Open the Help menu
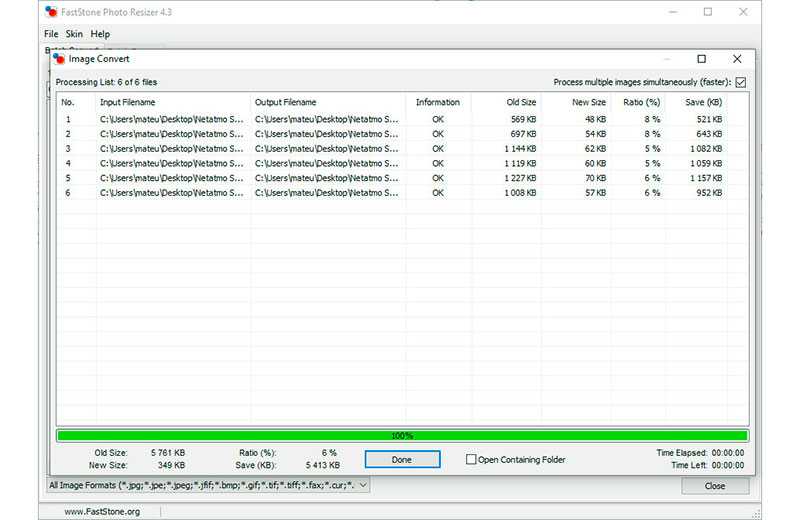The image size is (800, 520). [100, 34]
